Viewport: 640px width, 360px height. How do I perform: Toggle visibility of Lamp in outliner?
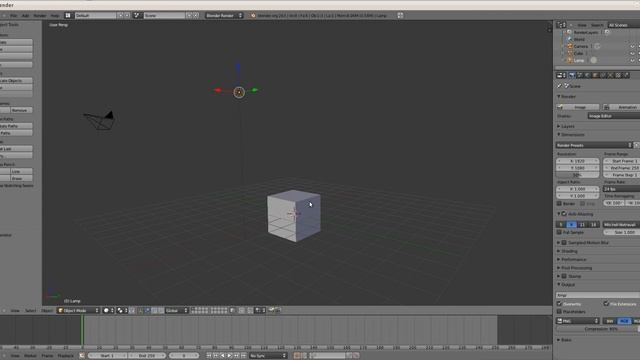632,60
